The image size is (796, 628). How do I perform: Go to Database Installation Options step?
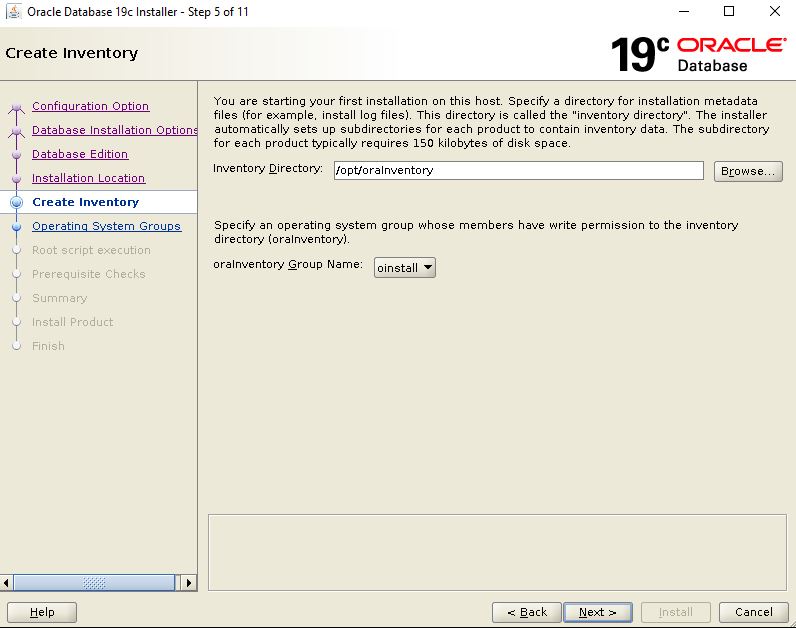[114, 130]
